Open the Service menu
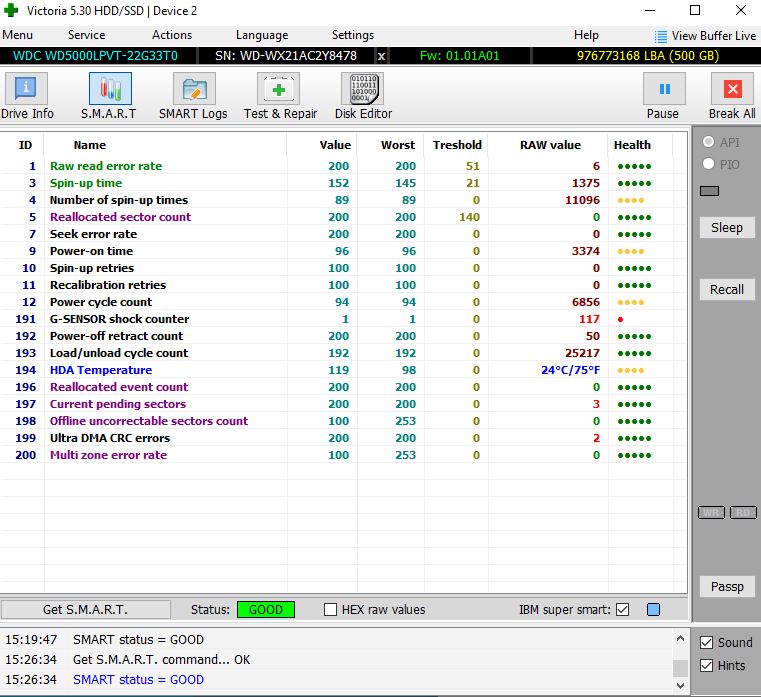 coord(86,35)
